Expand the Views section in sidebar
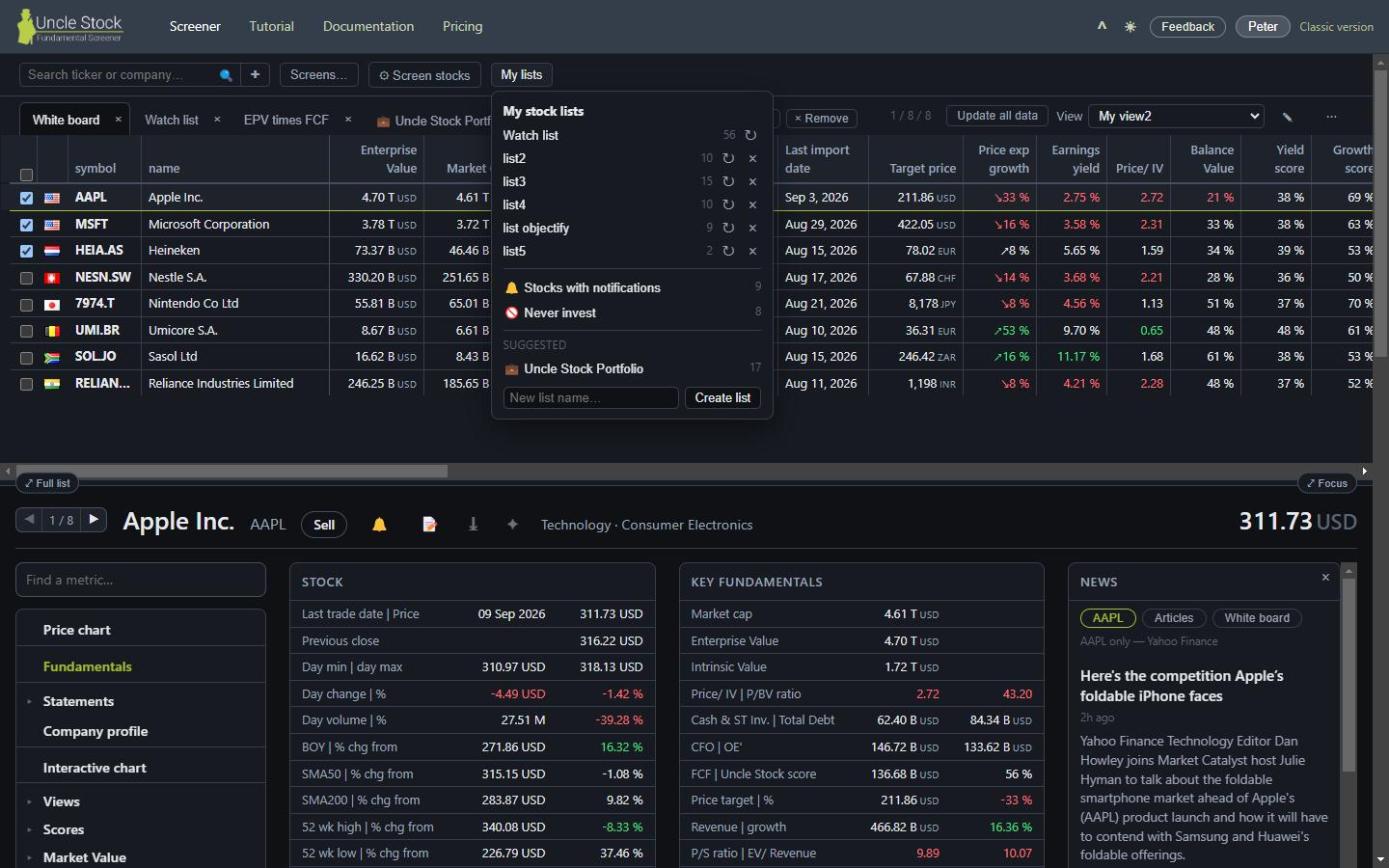Viewport: 1389px width, 868px height. (x=29, y=801)
